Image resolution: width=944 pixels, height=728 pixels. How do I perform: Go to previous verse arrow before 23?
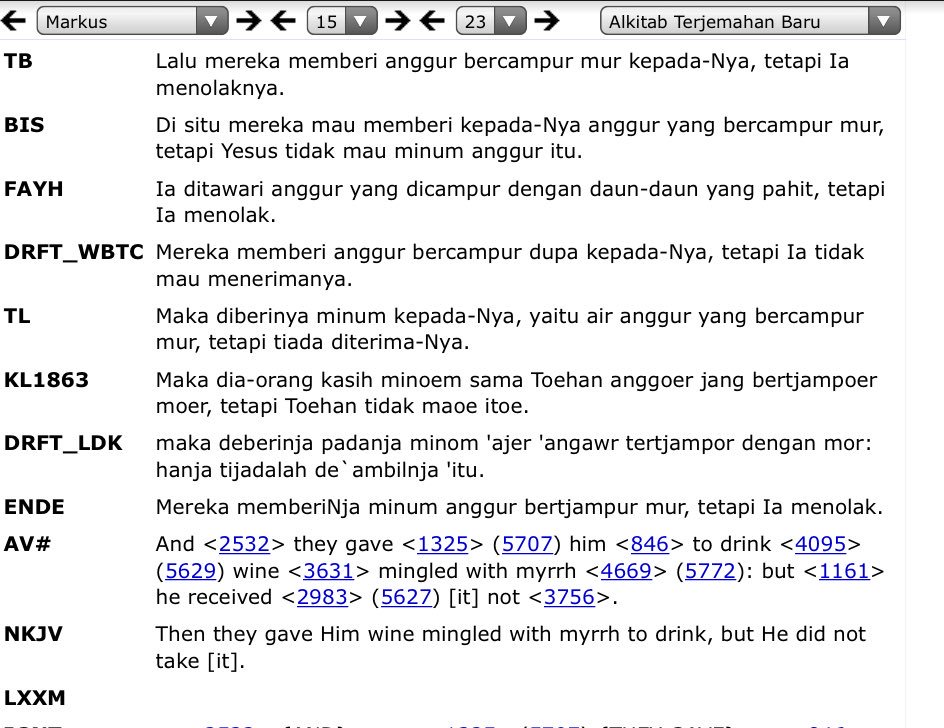pyautogui.click(x=432, y=21)
